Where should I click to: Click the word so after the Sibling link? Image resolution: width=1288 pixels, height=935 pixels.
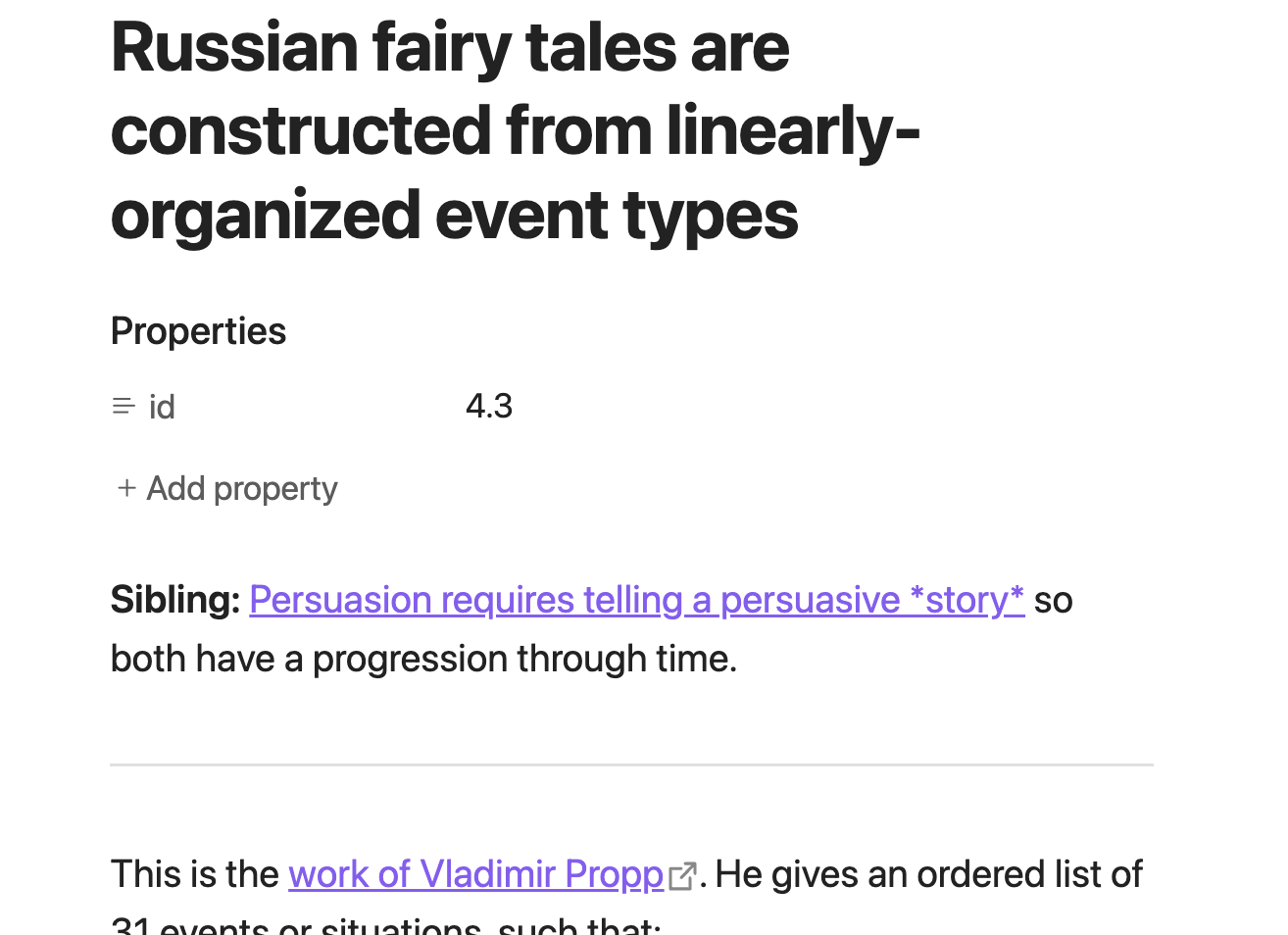[x=1053, y=600]
